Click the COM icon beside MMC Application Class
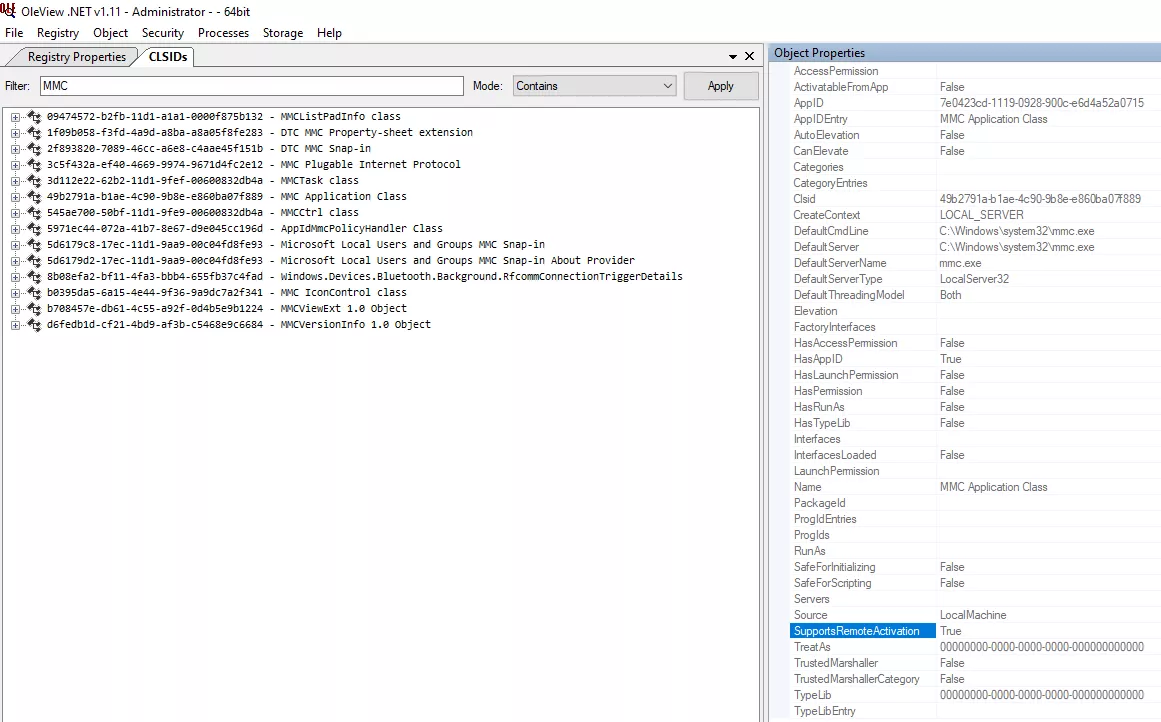This screenshot has height=722, width=1161. 34,196
